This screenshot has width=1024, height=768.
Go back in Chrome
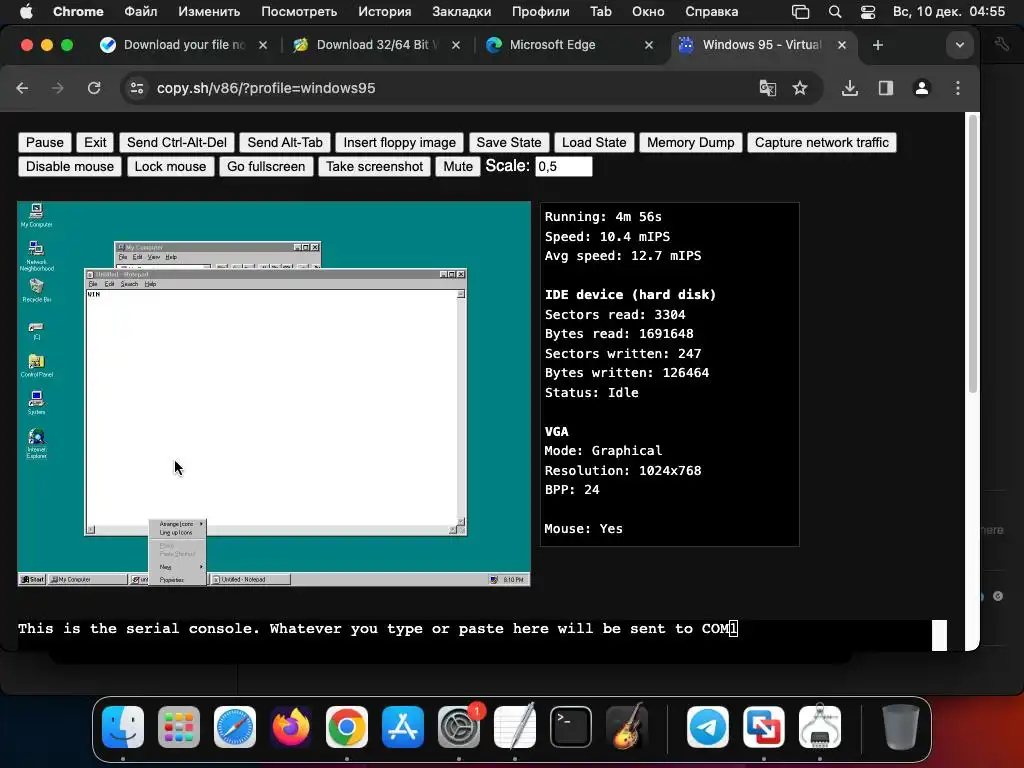(22, 88)
